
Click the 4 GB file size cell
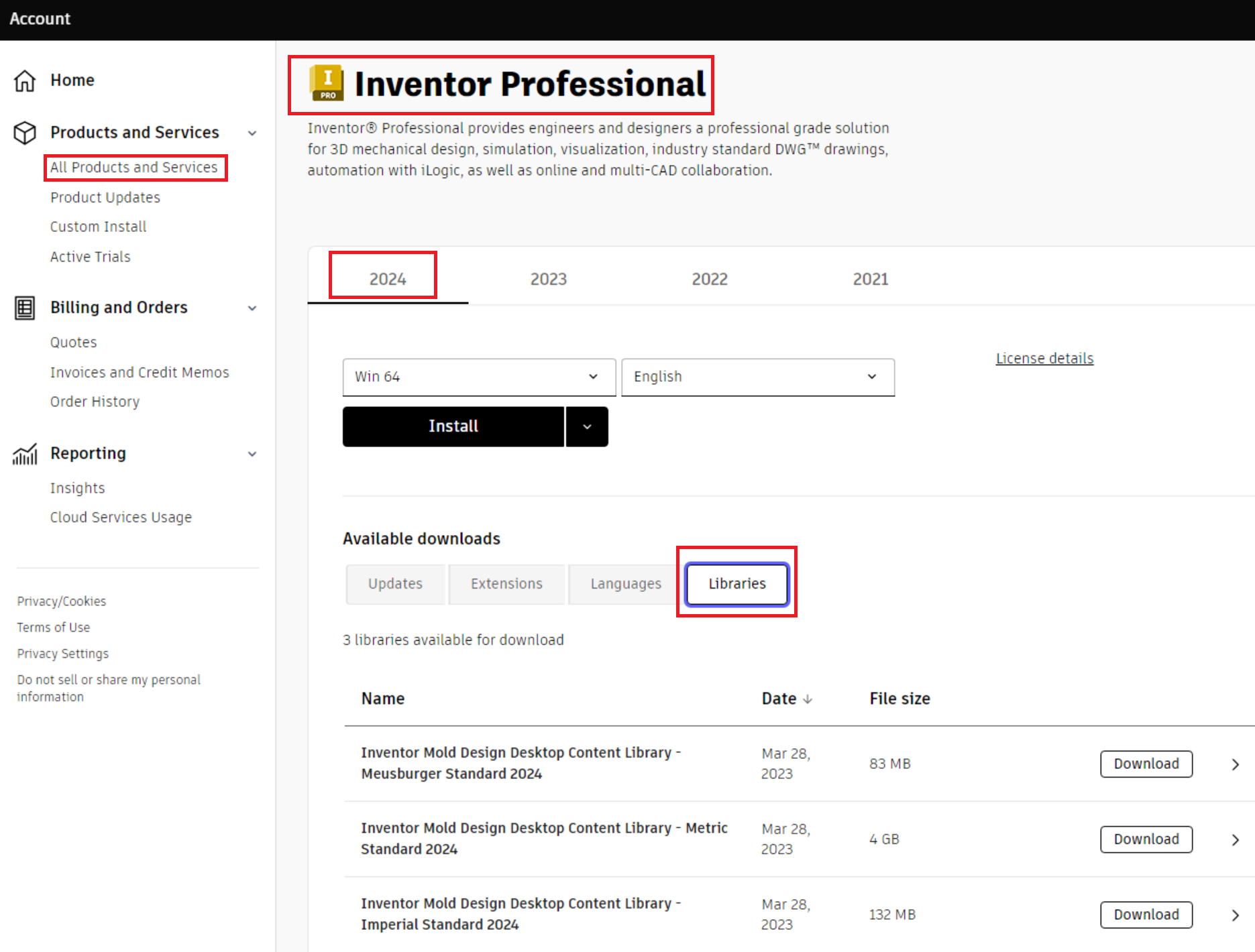pyautogui.click(x=885, y=839)
